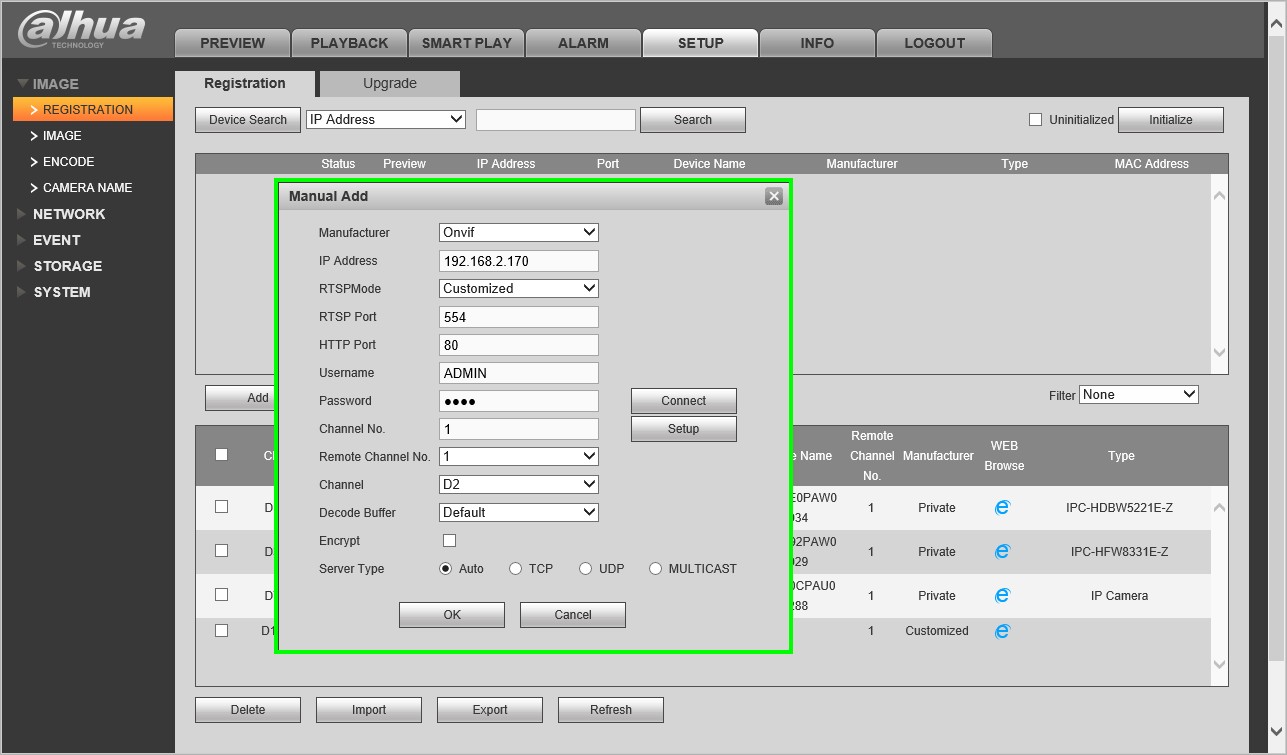Focus the RTSP Port field
Viewport: 1287px width, 755px height.
[519, 317]
